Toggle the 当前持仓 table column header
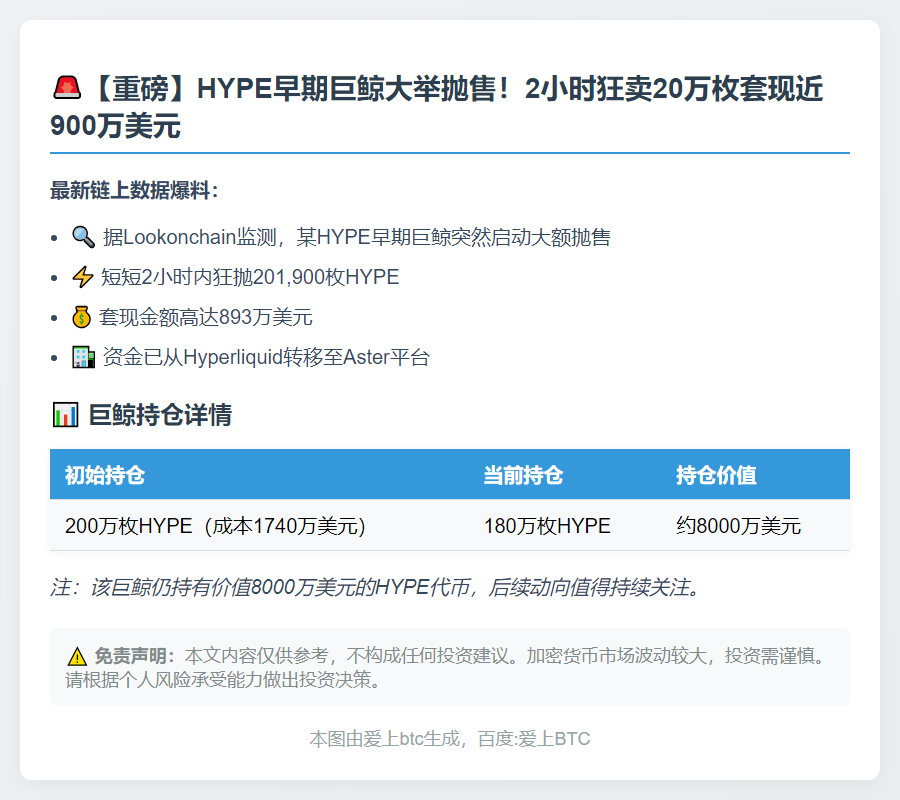The height and width of the screenshot is (800, 900). (520, 474)
